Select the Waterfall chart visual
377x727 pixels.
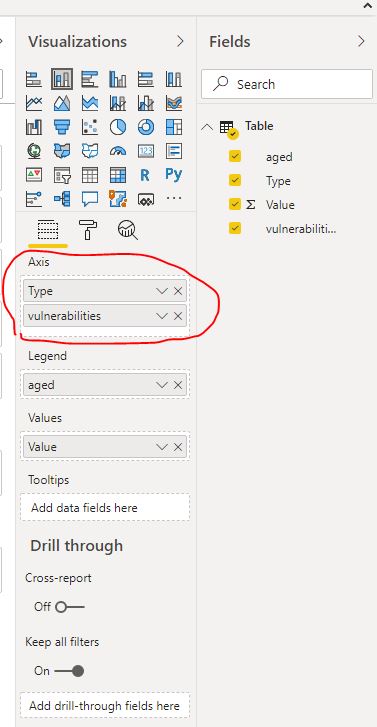pyautogui.click(x=34, y=127)
